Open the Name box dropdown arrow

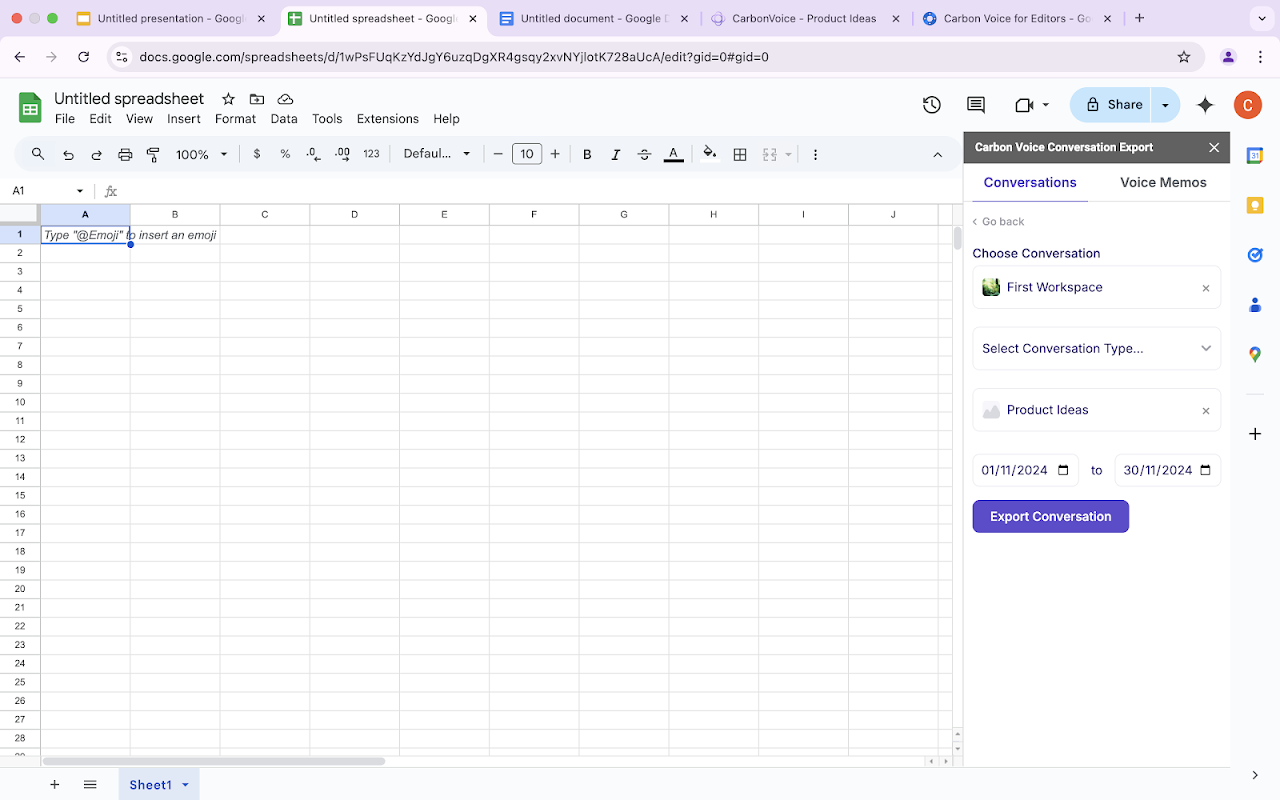[x=80, y=191]
